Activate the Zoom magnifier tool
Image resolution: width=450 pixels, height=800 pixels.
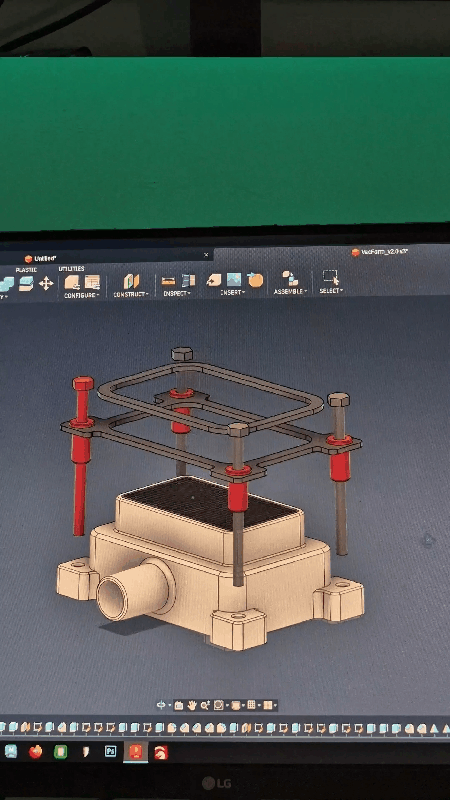[x=205, y=706]
